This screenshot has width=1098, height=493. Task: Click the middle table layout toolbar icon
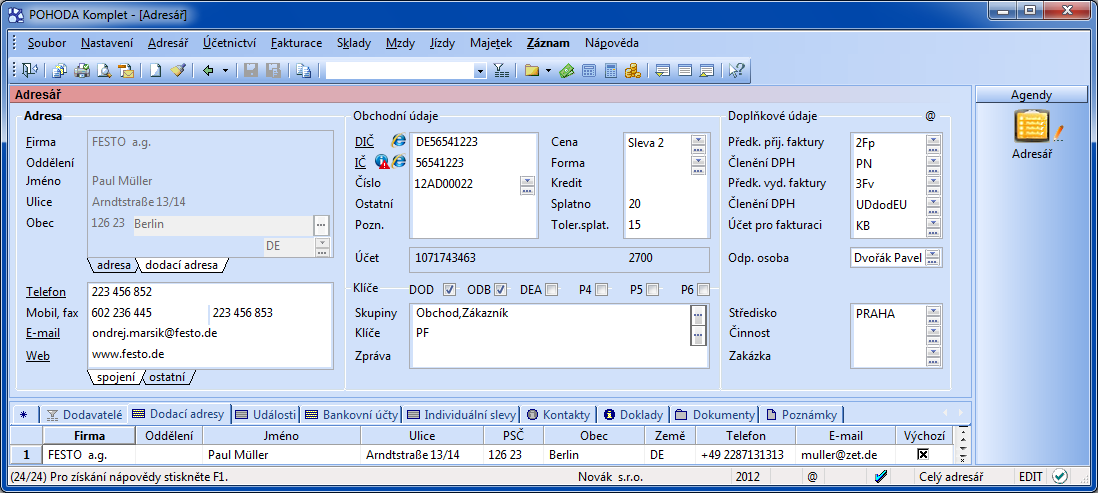tap(685, 70)
